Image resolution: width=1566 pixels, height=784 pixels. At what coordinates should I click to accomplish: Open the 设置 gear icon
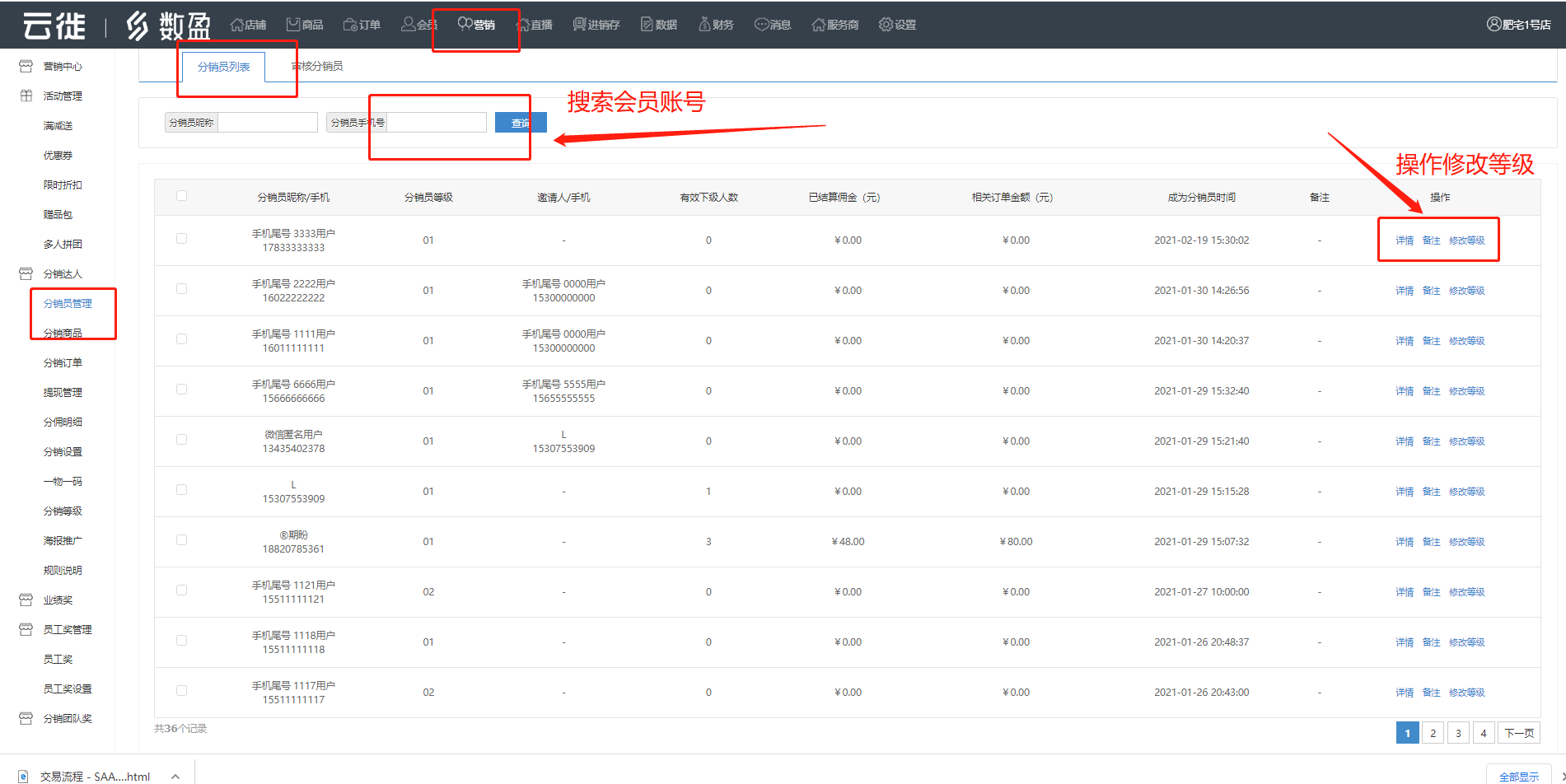886,25
